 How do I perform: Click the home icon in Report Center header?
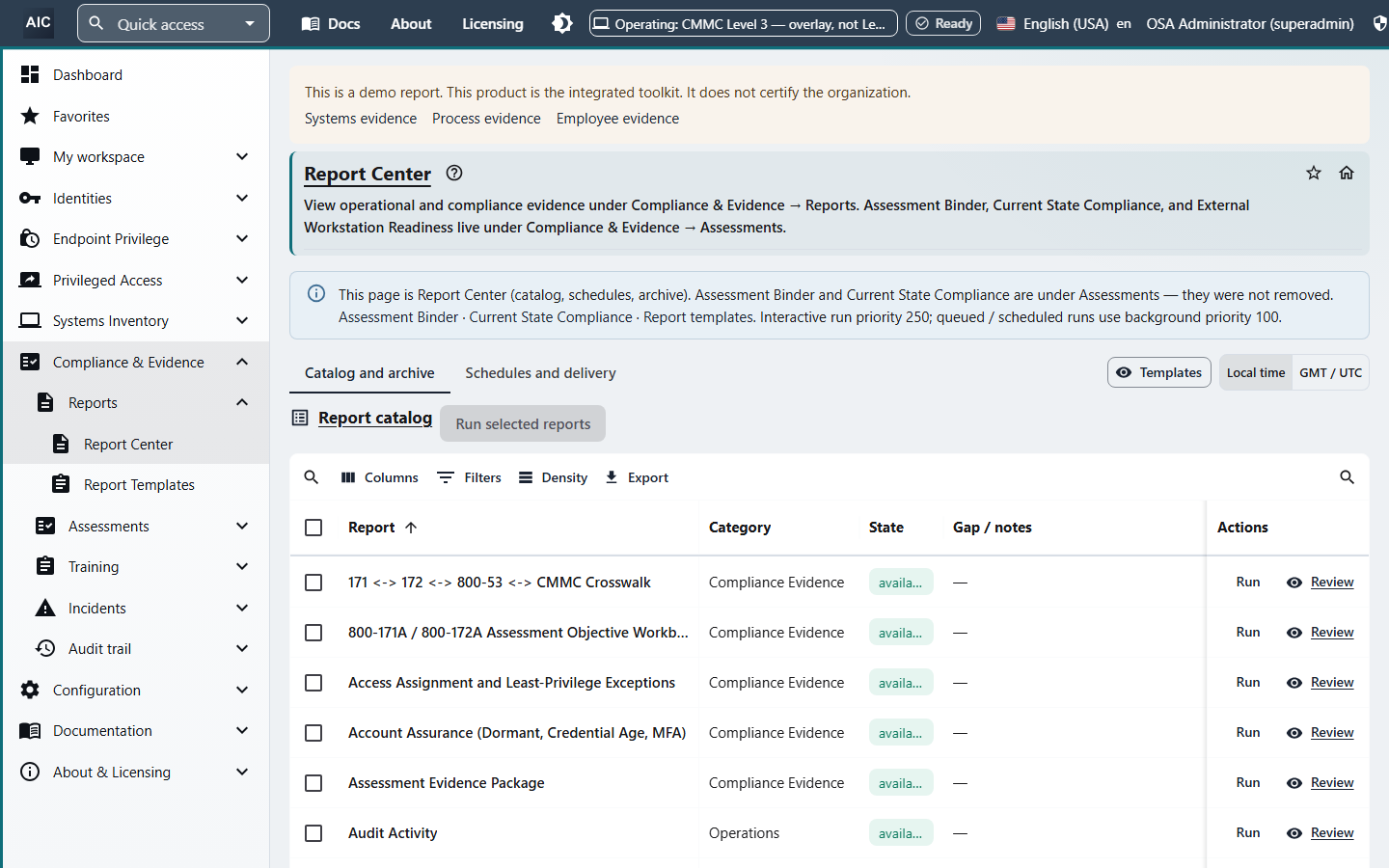(1347, 173)
